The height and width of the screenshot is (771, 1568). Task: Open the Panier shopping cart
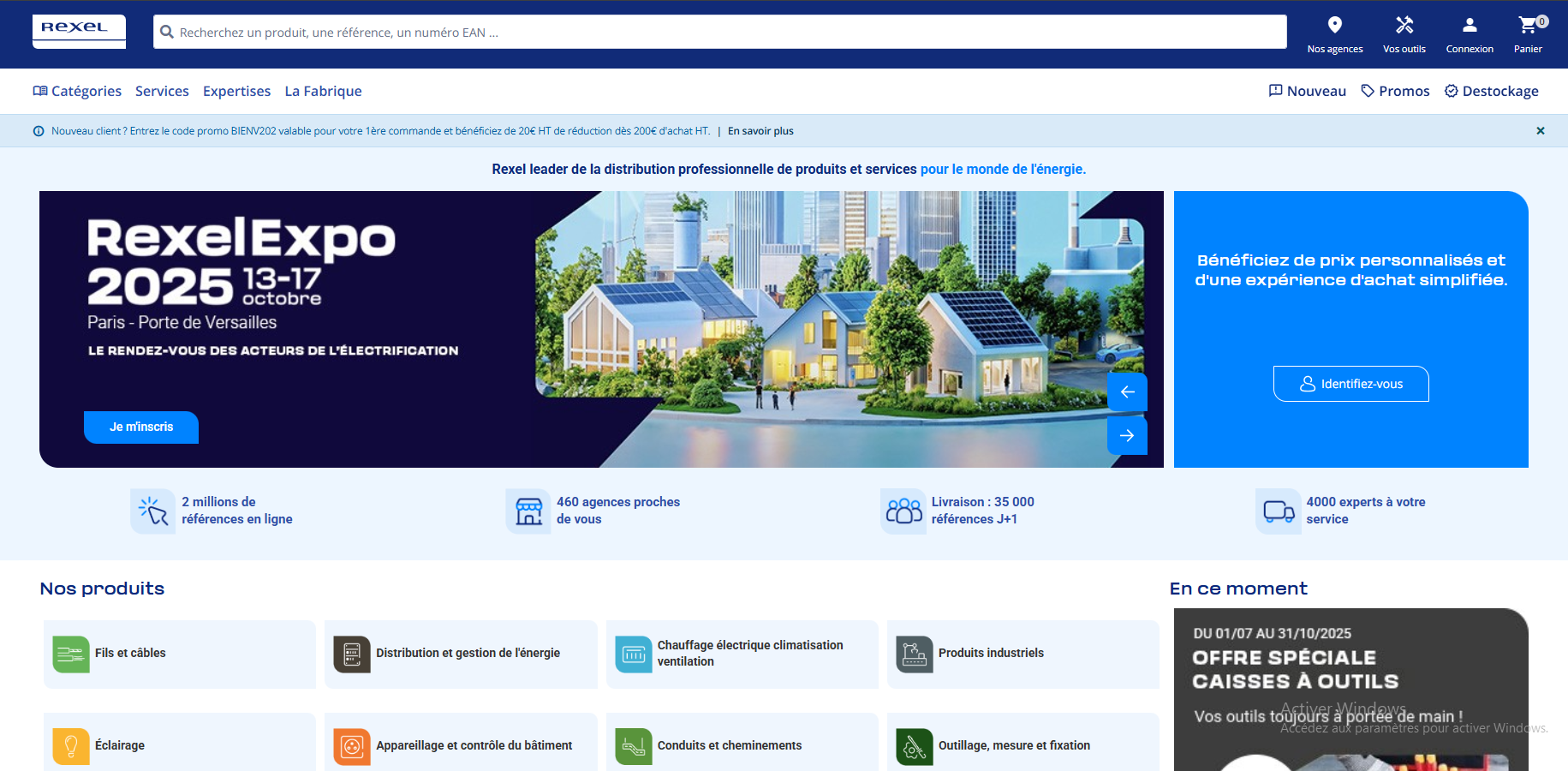(1528, 26)
